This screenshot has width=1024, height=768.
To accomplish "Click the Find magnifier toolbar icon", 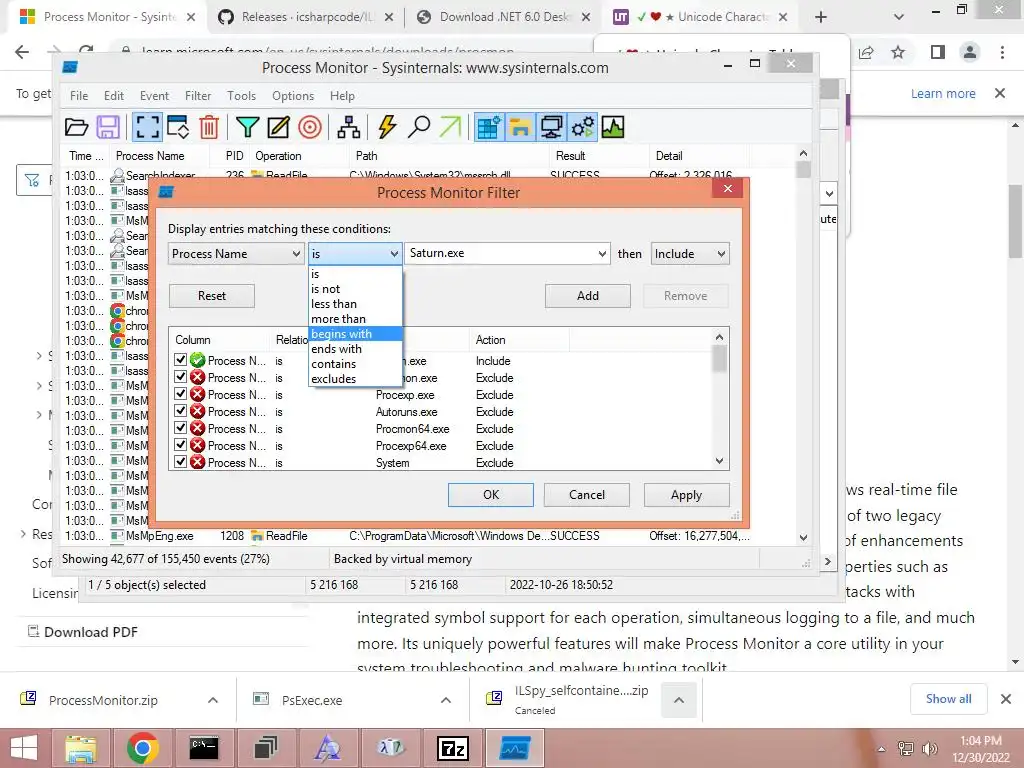I will coord(419,127).
